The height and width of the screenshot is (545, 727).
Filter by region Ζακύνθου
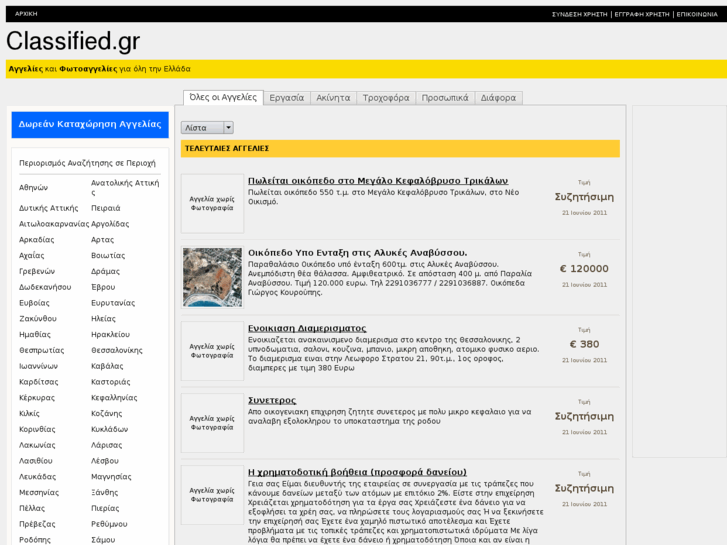(38, 319)
